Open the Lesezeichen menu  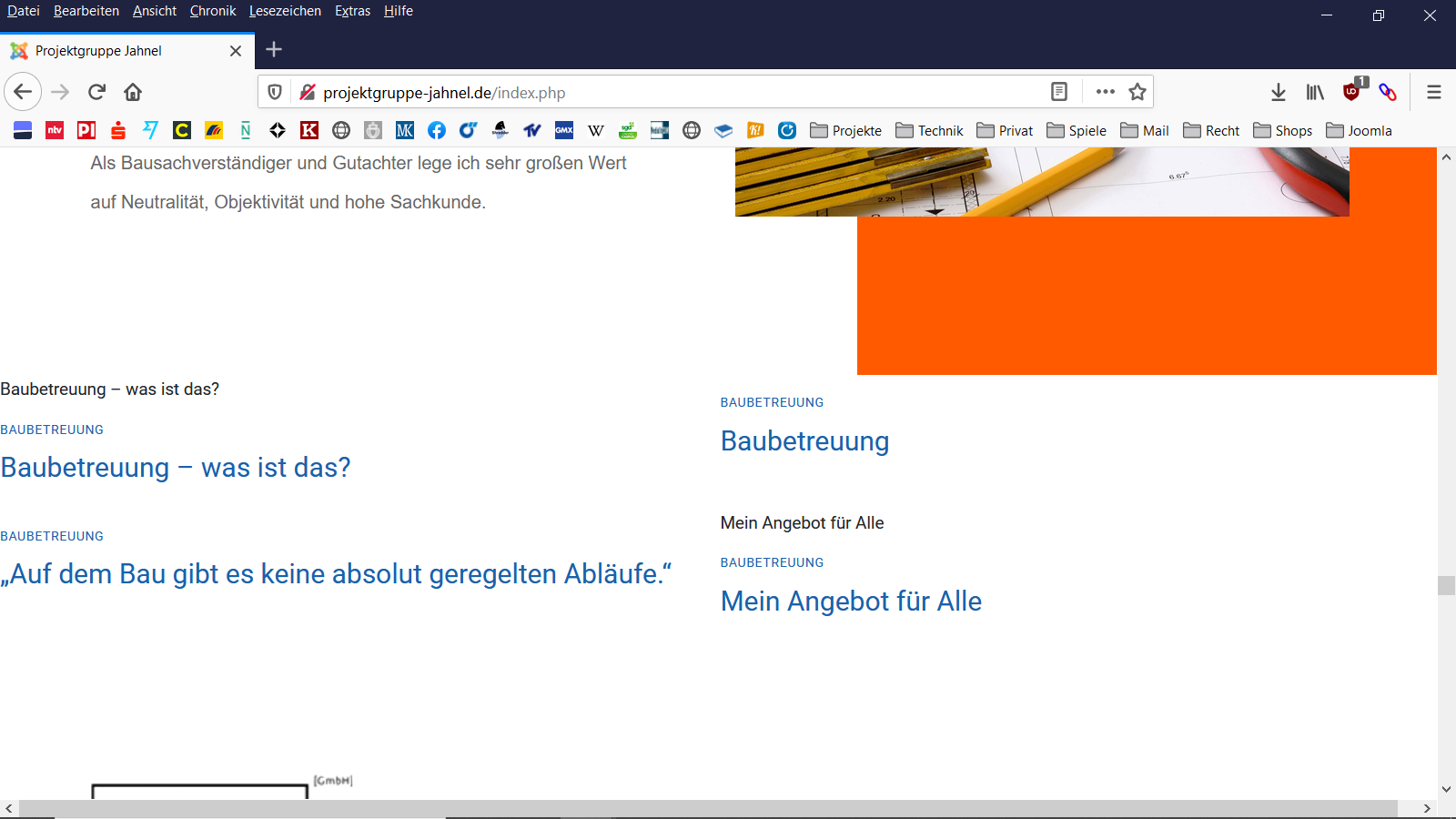tap(285, 11)
